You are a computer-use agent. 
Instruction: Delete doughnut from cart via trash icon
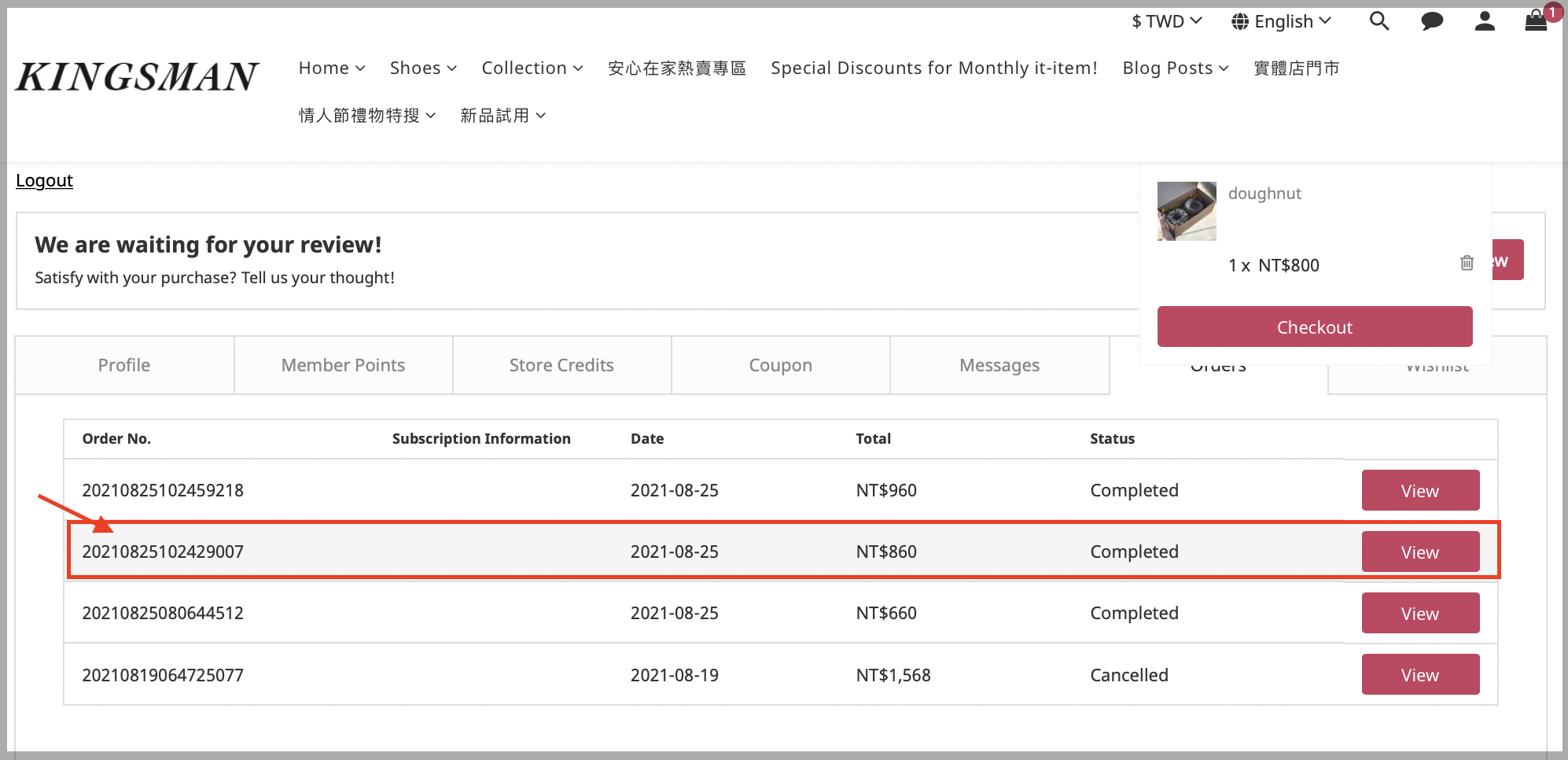tap(1467, 263)
